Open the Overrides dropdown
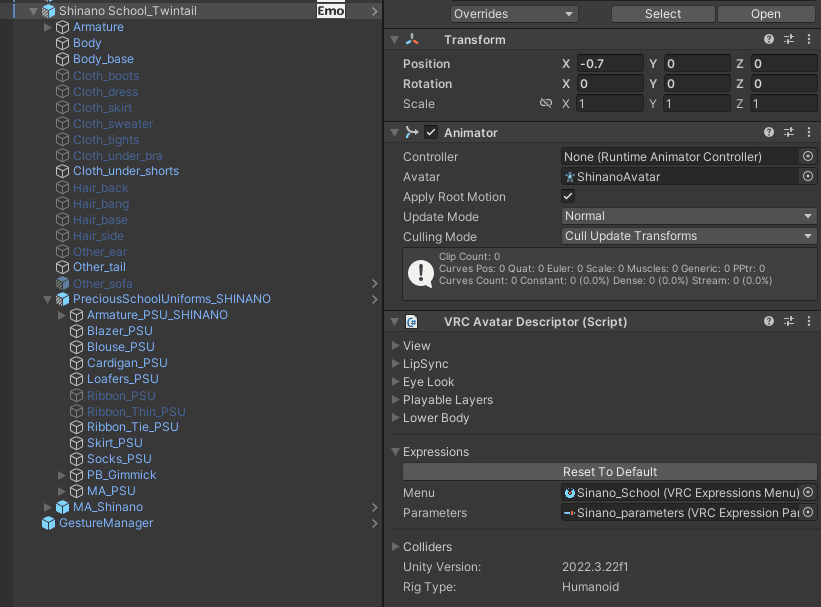821x607 pixels. tap(514, 14)
